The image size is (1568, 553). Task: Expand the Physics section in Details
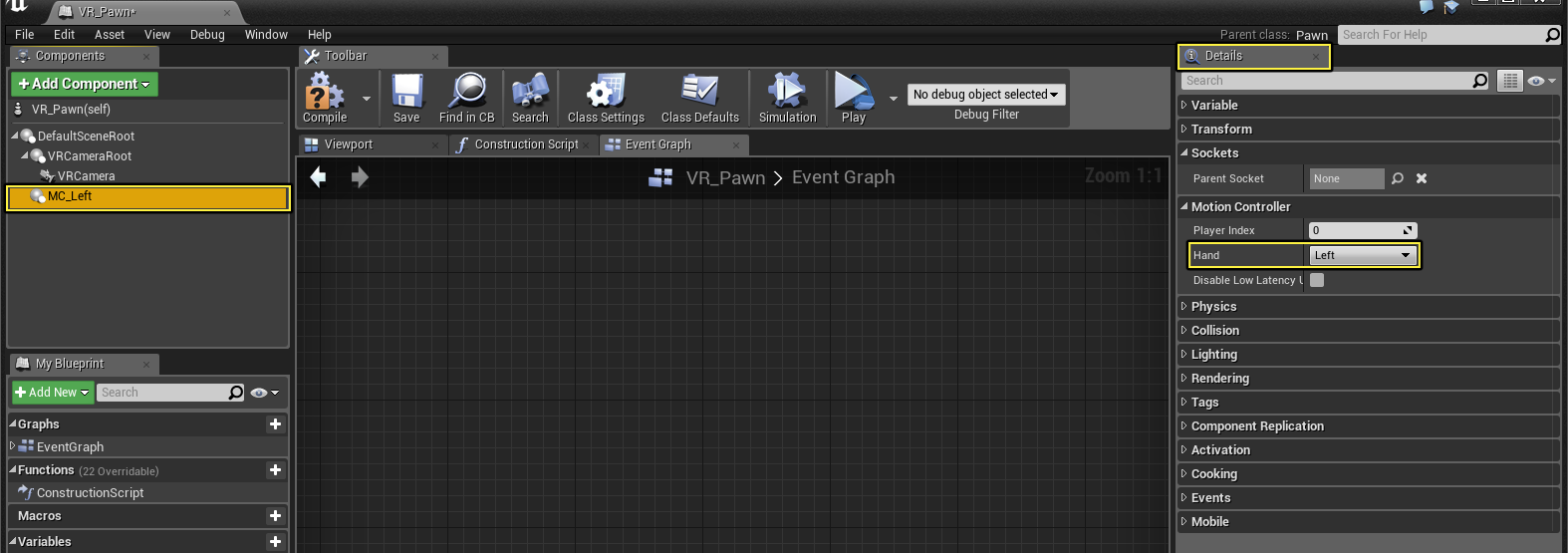(x=1213, y=307)
